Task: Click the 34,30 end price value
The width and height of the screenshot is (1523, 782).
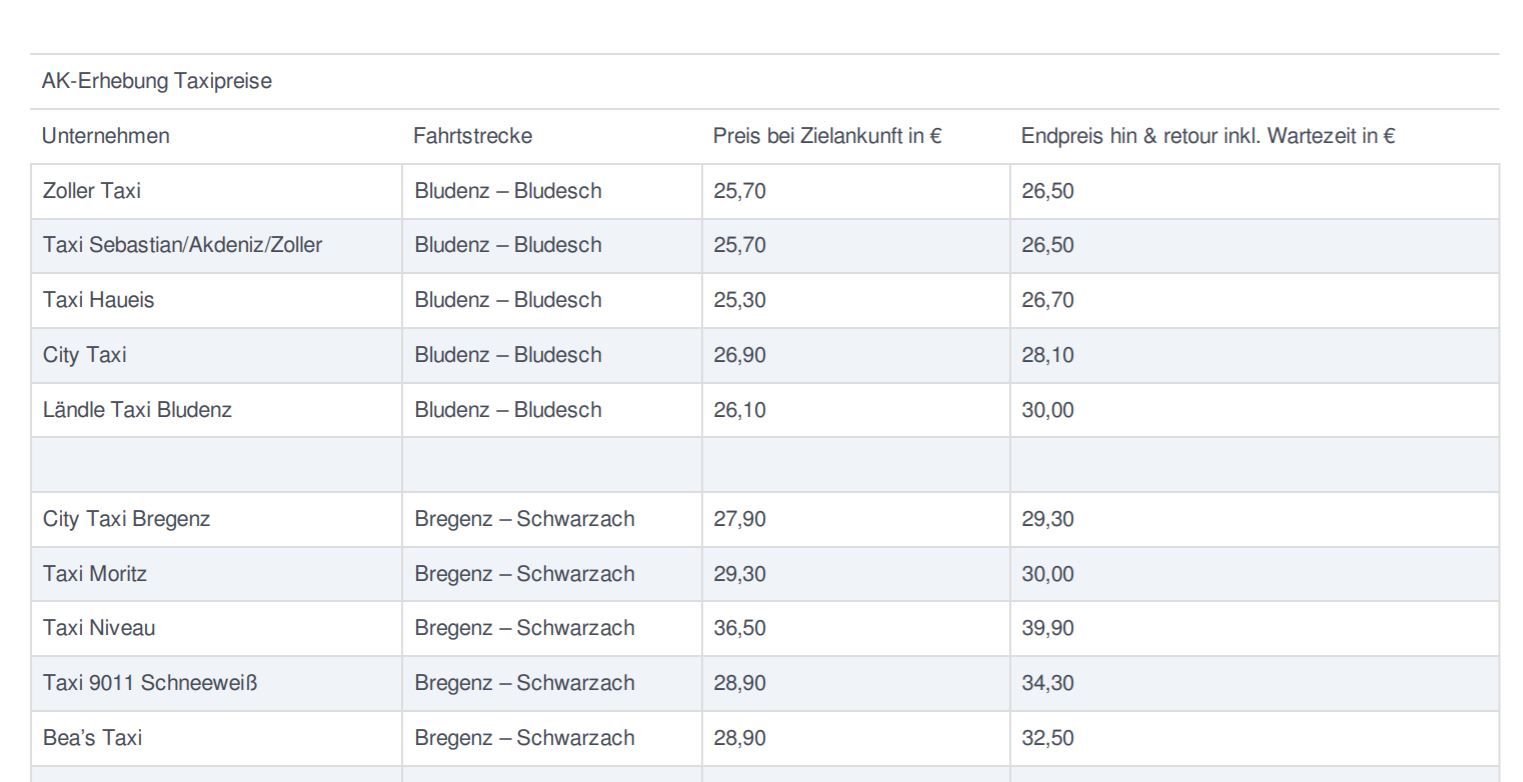Action: coord(1047,683)
